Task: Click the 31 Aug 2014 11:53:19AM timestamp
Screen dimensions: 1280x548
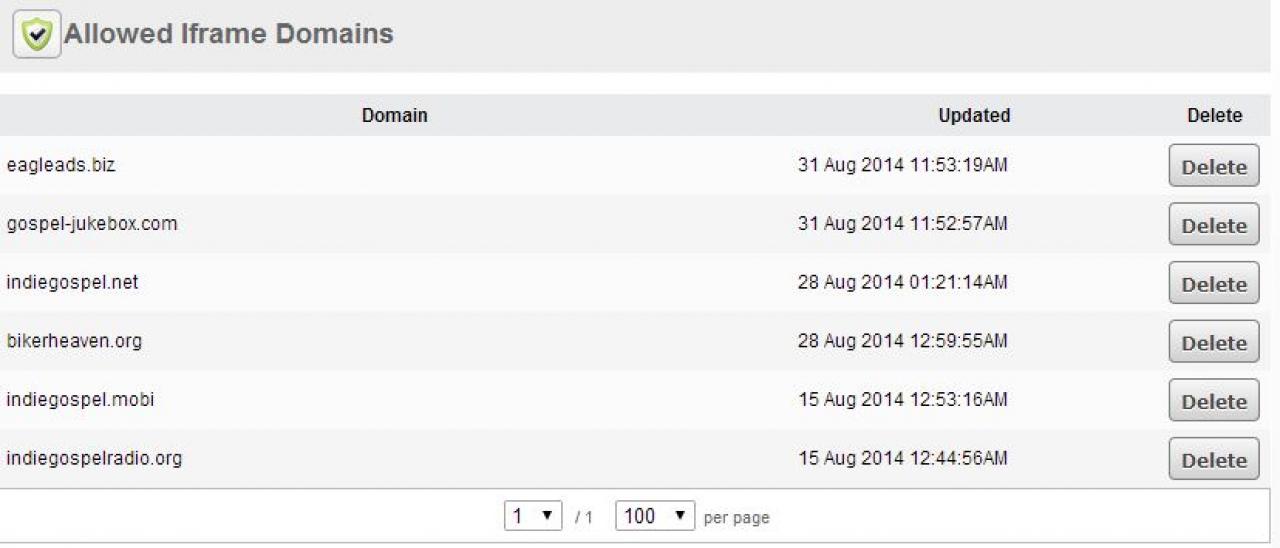Action: tap(902, 165)
